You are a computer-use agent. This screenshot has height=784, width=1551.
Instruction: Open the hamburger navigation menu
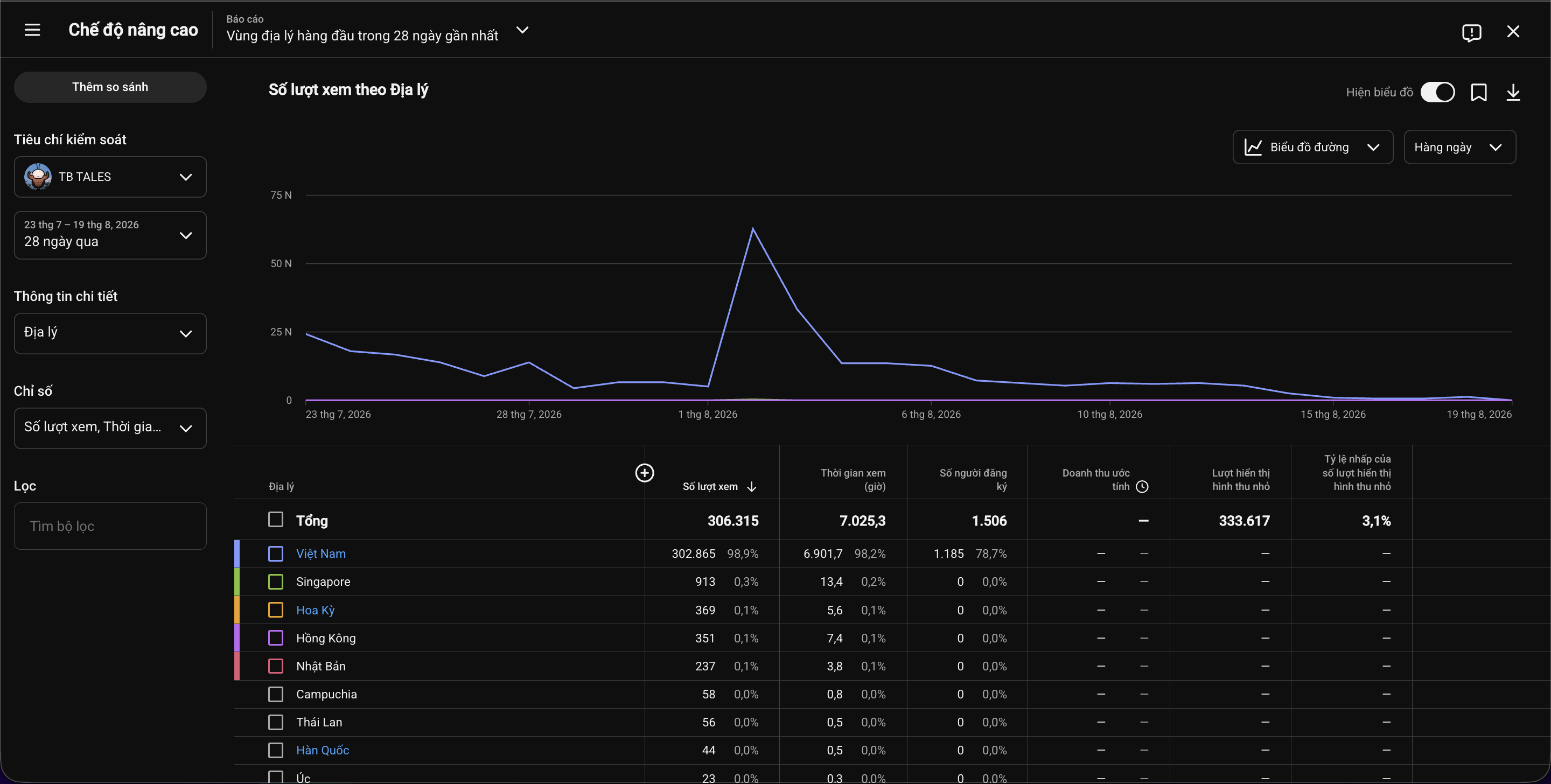32,30
